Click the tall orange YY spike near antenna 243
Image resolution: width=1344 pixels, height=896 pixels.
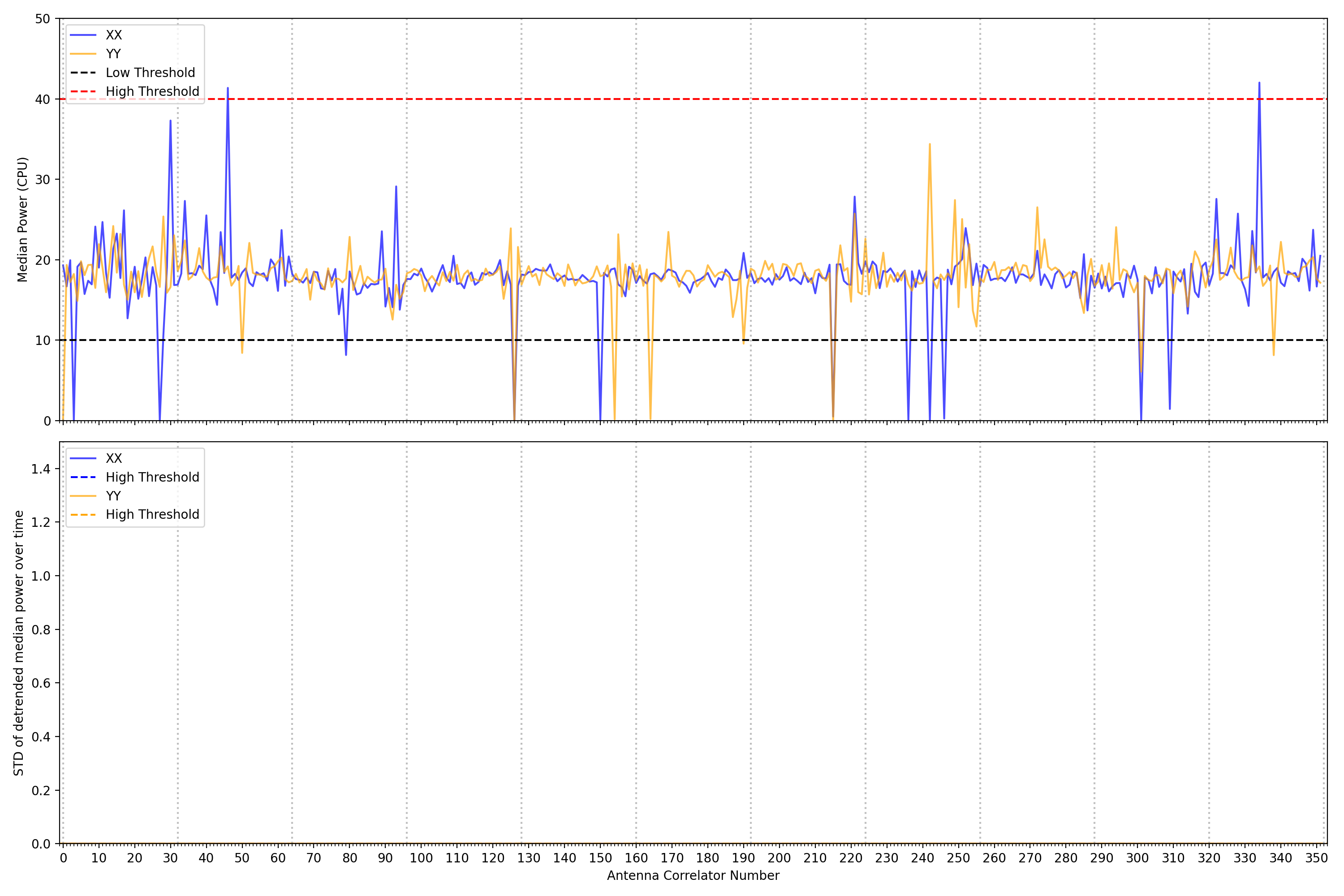pyautogui.click(x=930, y=145)
